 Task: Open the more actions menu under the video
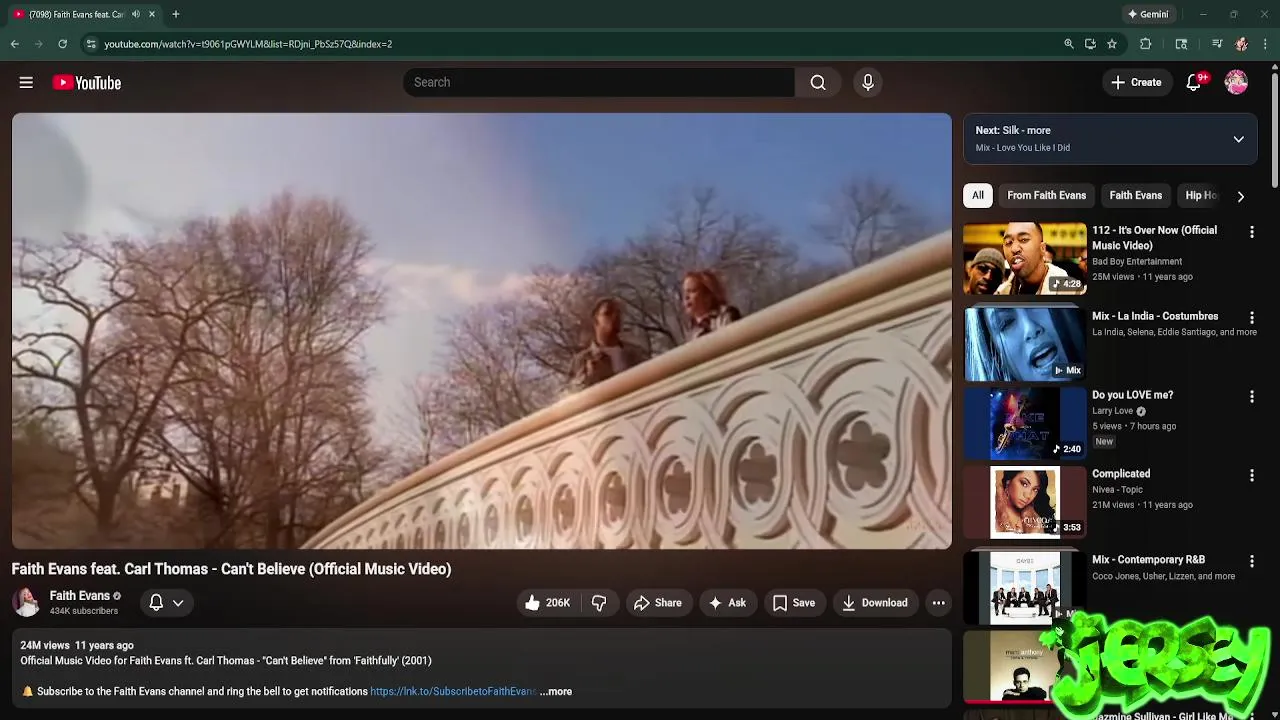pyautogui.click(x=938, y=603)
